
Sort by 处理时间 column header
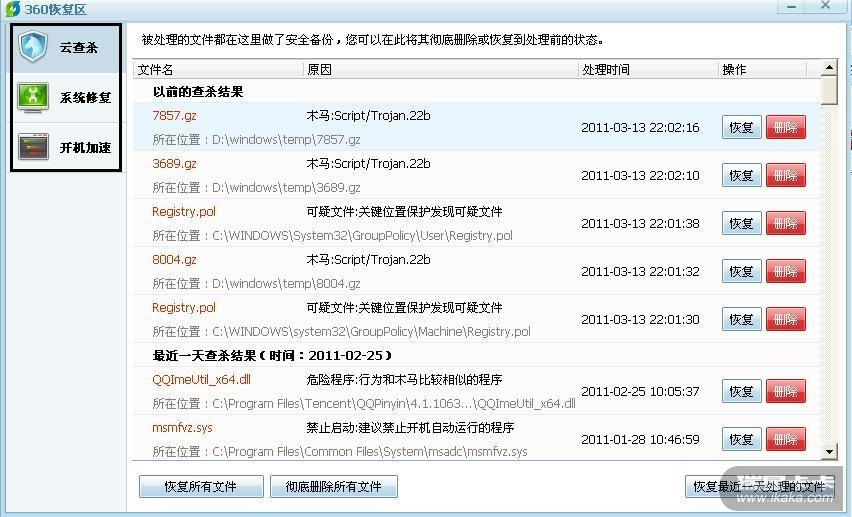pos(648,70)
